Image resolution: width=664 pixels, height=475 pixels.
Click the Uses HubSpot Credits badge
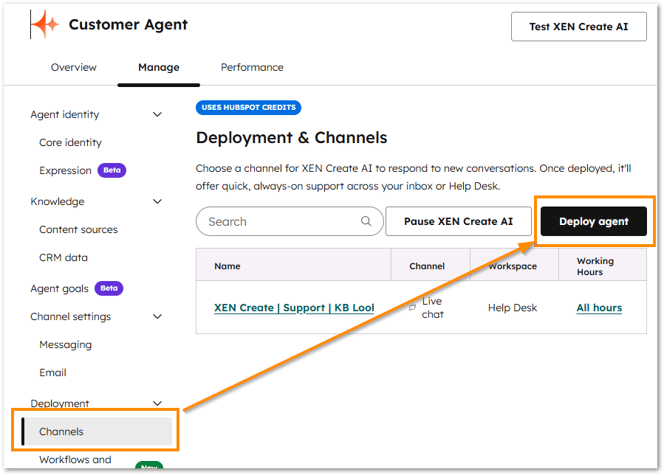[249, 108]
